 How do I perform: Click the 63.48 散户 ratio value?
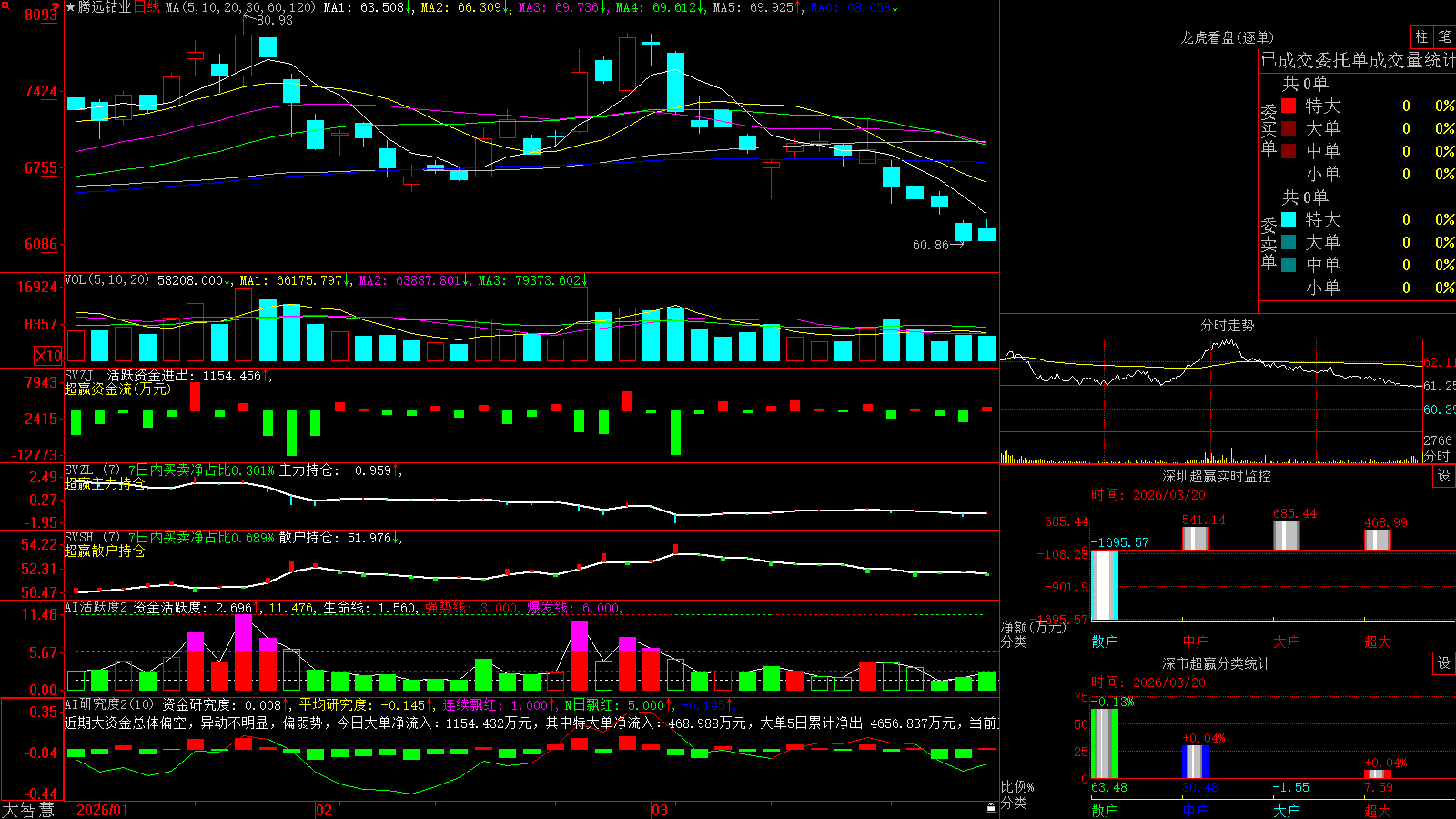(1108, 787)
